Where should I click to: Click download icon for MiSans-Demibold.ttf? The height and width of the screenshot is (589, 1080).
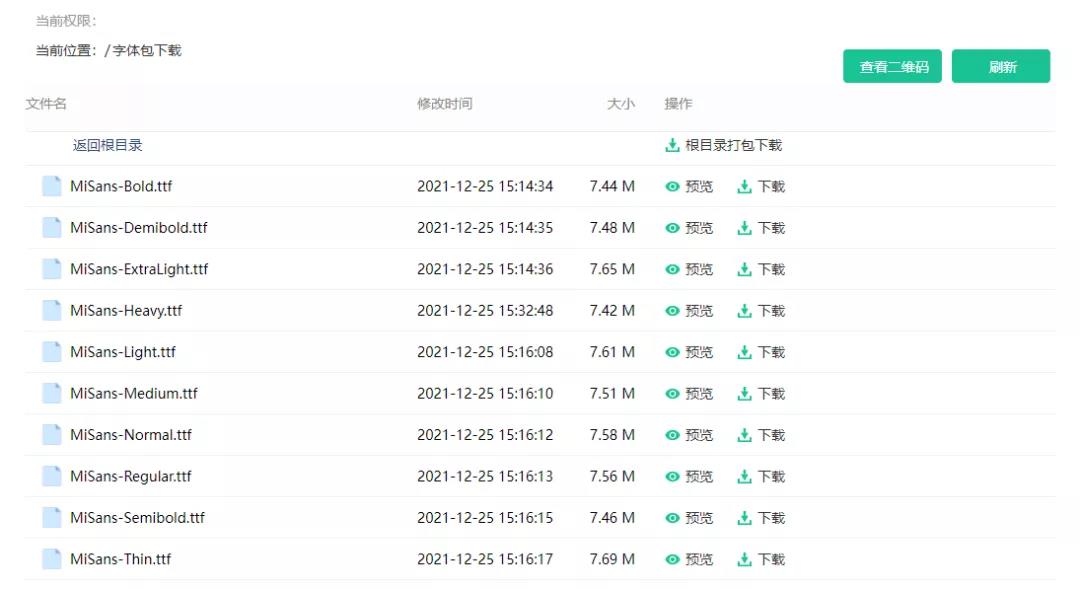[744, 228]
